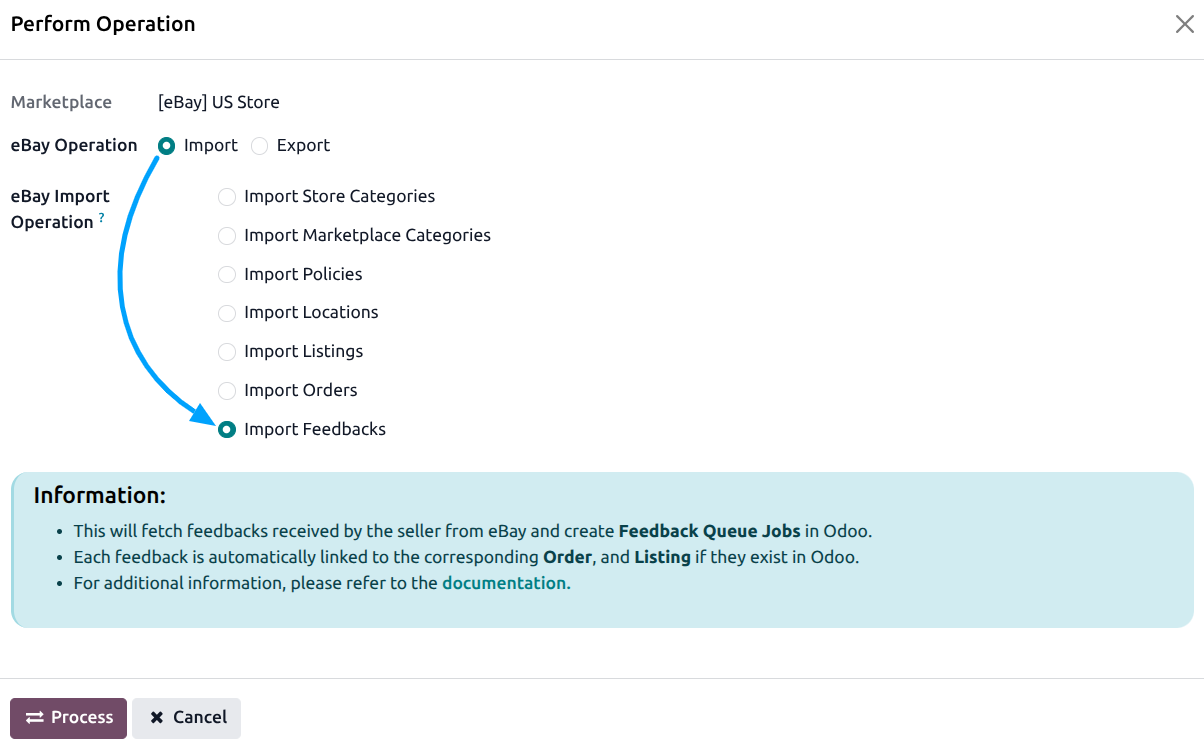Image resolution: width=1204 pixels, height=751 pixels.
Task: Click the Marketplace field label
Action: click(x=61, y=102)
